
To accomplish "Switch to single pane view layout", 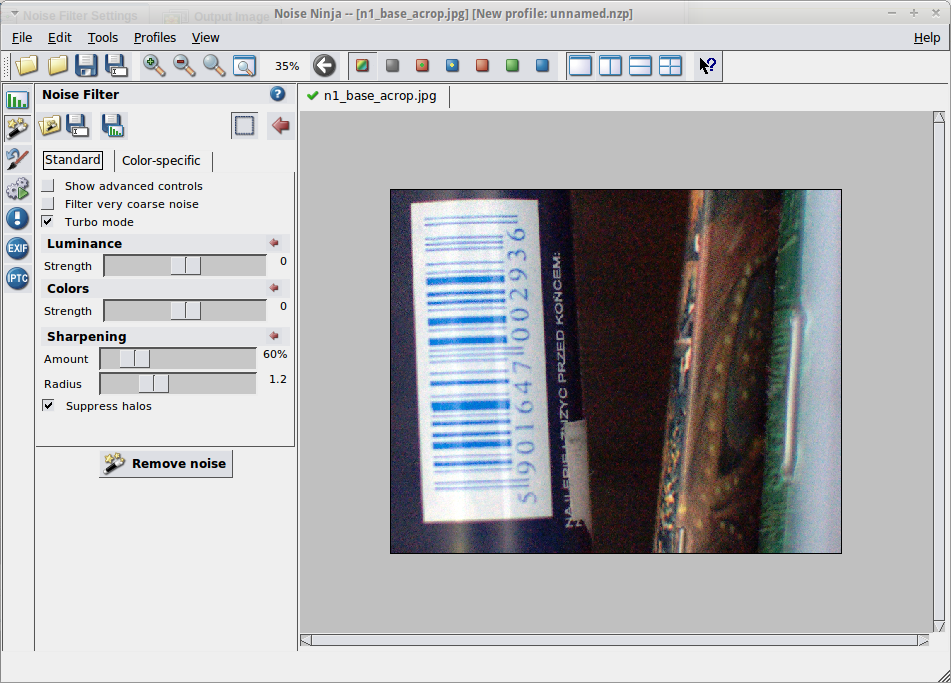I will click(580, 66).
